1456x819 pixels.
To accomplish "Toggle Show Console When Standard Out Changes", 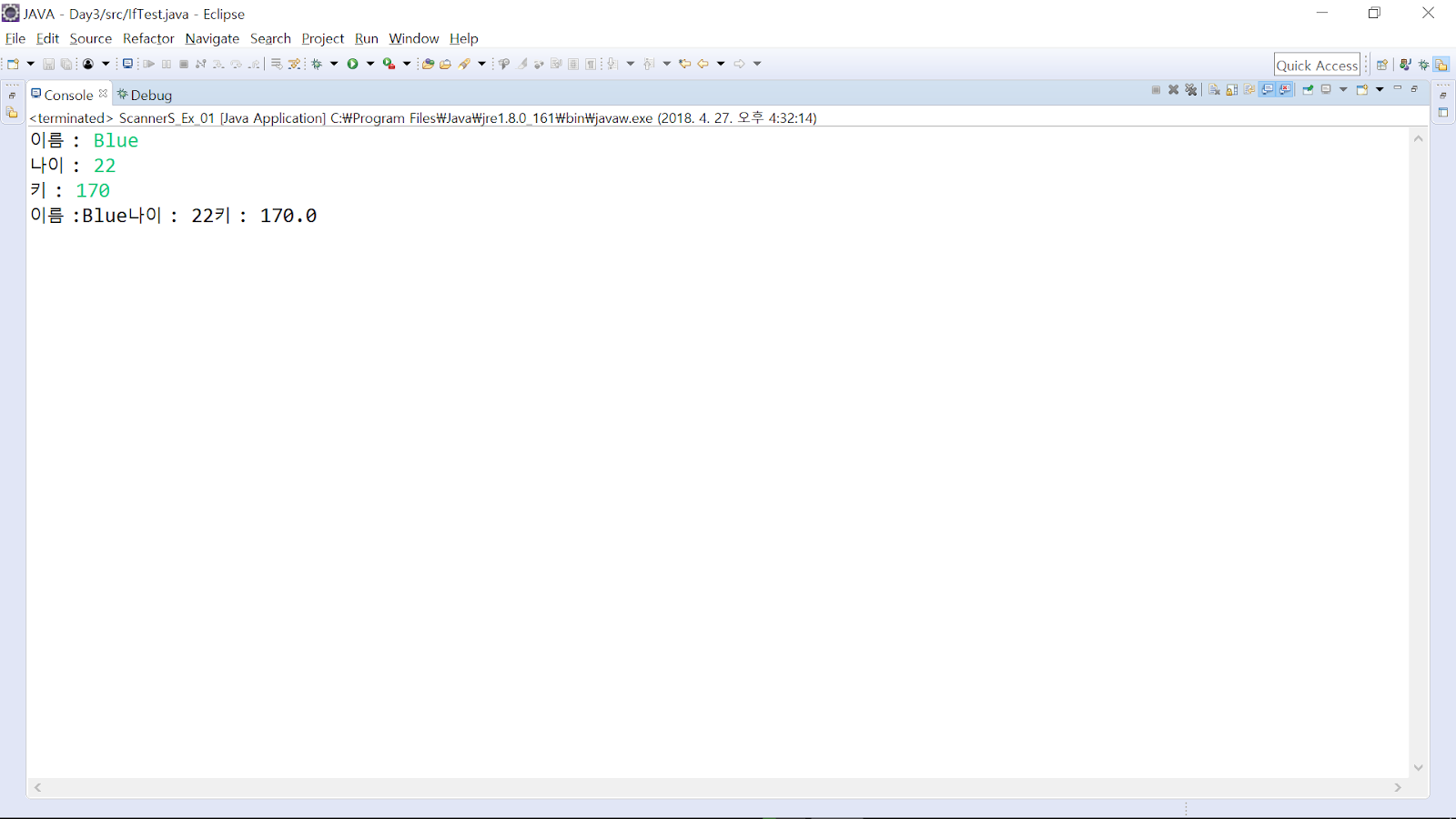I will click(x=1266, y=89).
